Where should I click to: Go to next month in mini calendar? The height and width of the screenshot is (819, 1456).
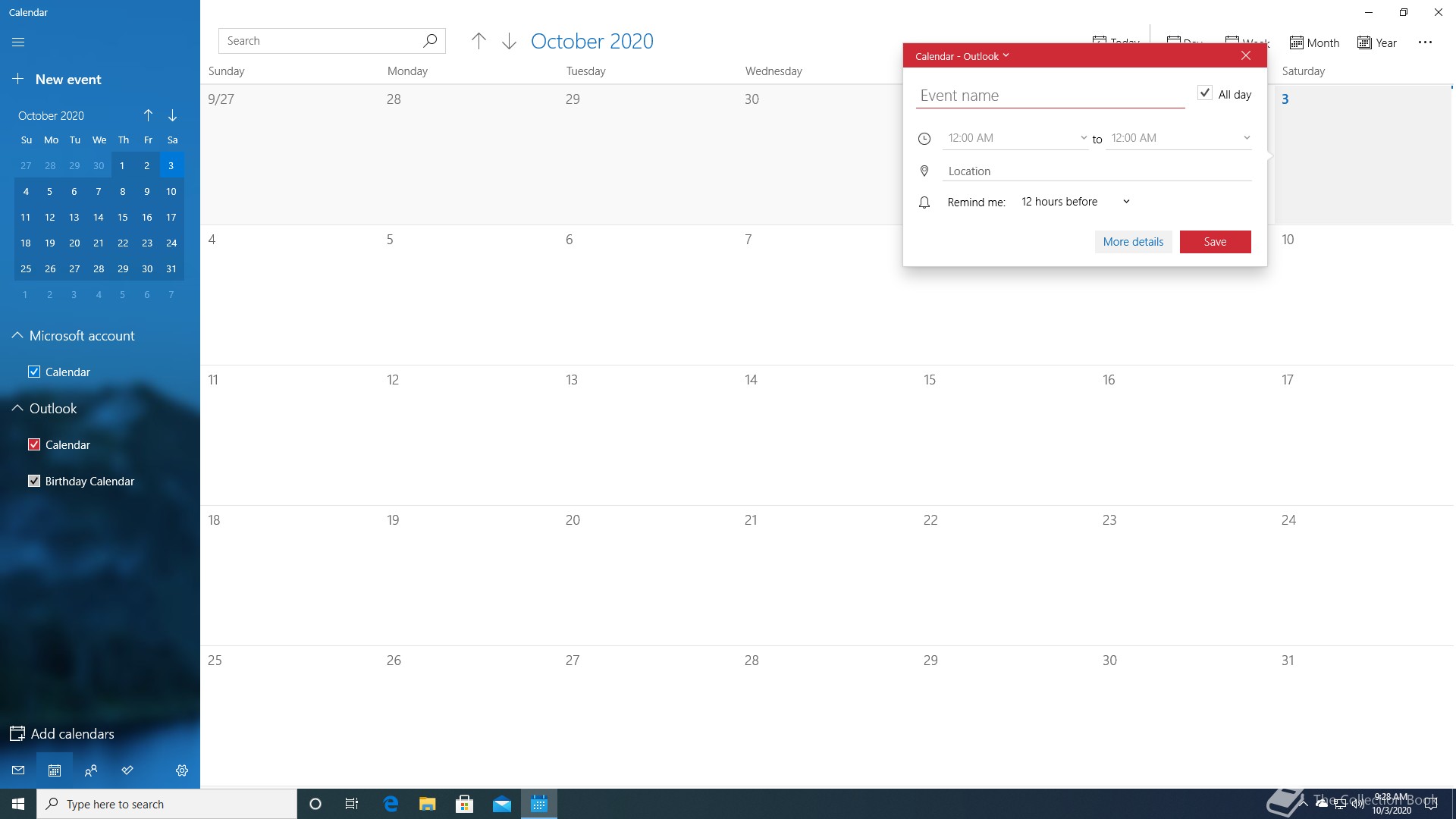click(173, 115)
